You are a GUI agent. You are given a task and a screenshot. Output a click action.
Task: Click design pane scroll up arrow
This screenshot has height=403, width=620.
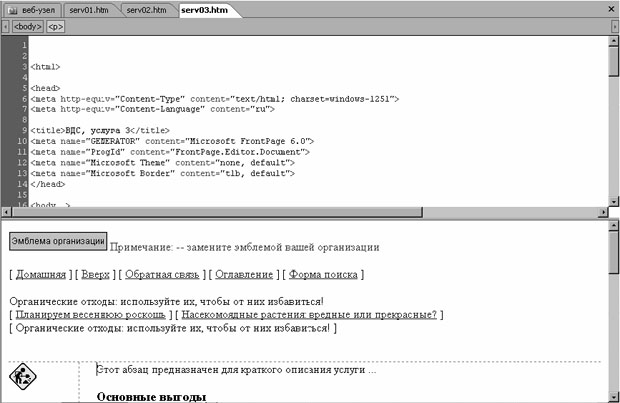[x=614, y=226]
